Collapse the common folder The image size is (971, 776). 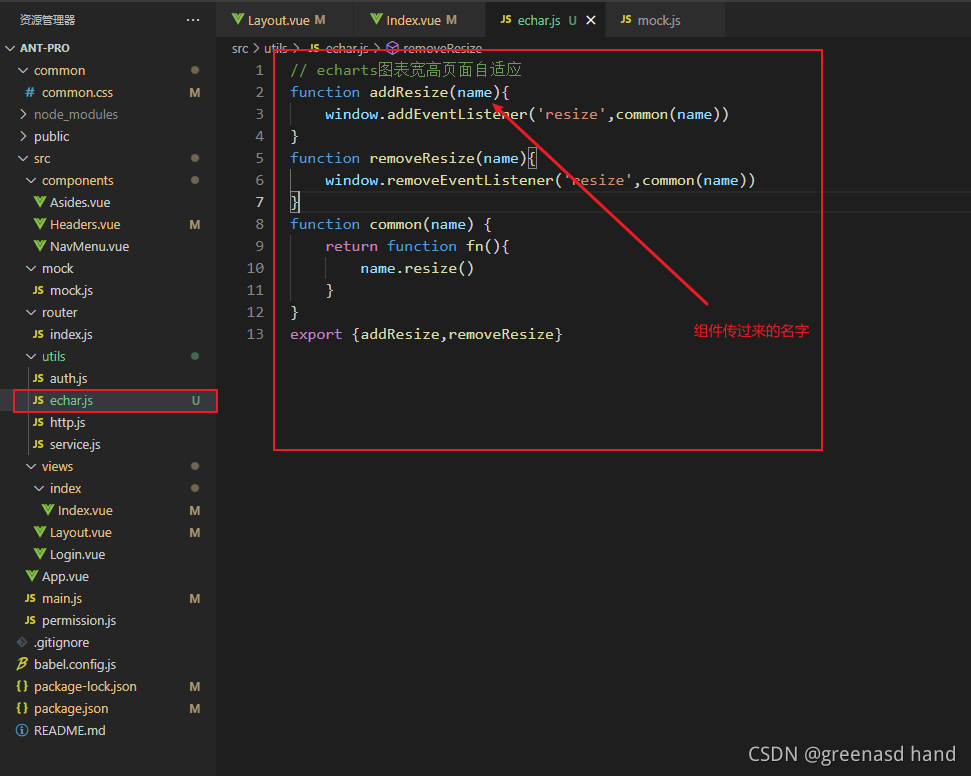(x=22, y=70)
